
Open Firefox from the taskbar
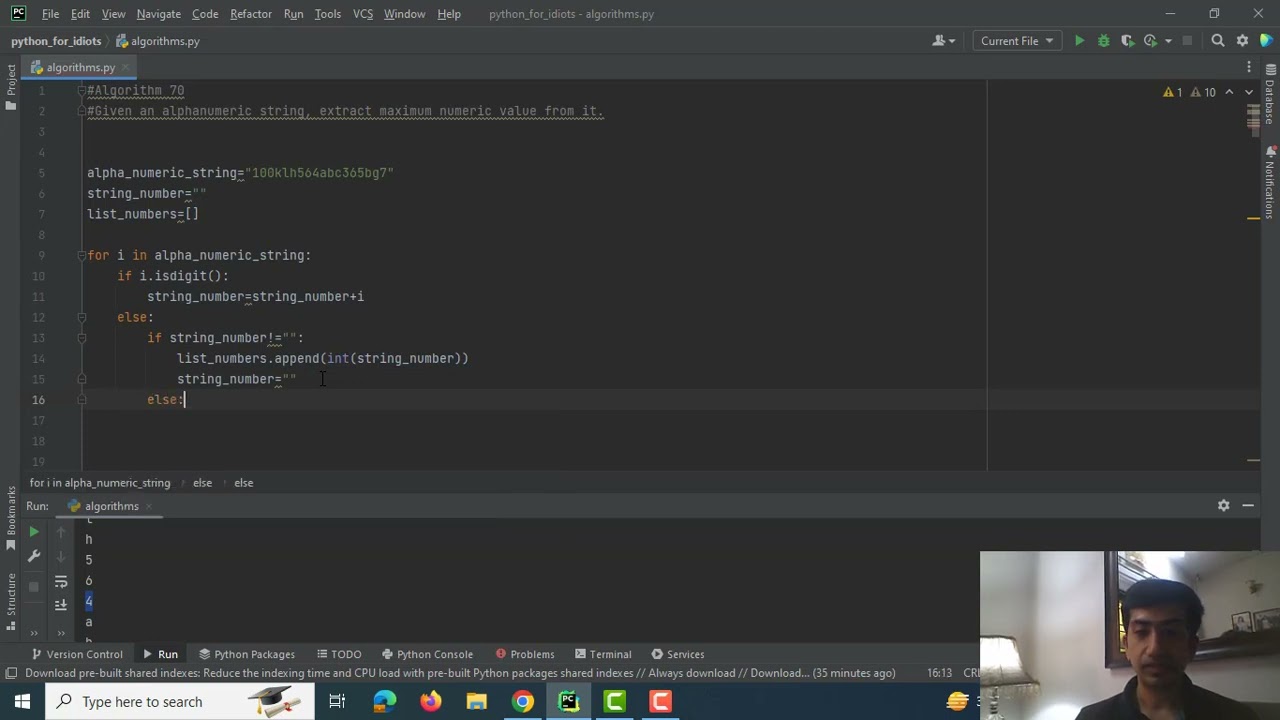pyautogui.click(x=430, y=702)
